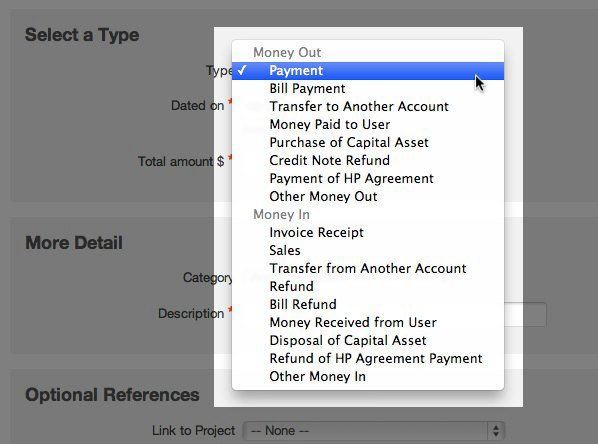Screen dimensions: 598x444
Task: Click the Description input field
Action: coord(525,314)
